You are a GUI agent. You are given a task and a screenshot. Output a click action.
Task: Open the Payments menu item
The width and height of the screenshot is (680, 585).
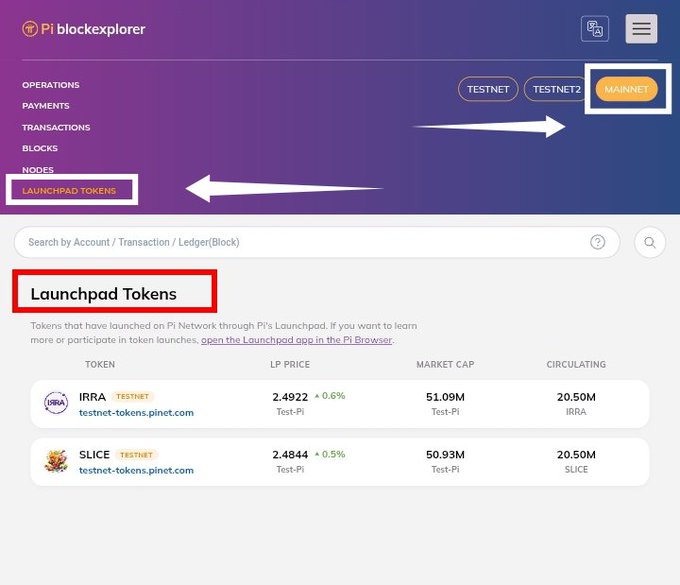coord(46,106)
